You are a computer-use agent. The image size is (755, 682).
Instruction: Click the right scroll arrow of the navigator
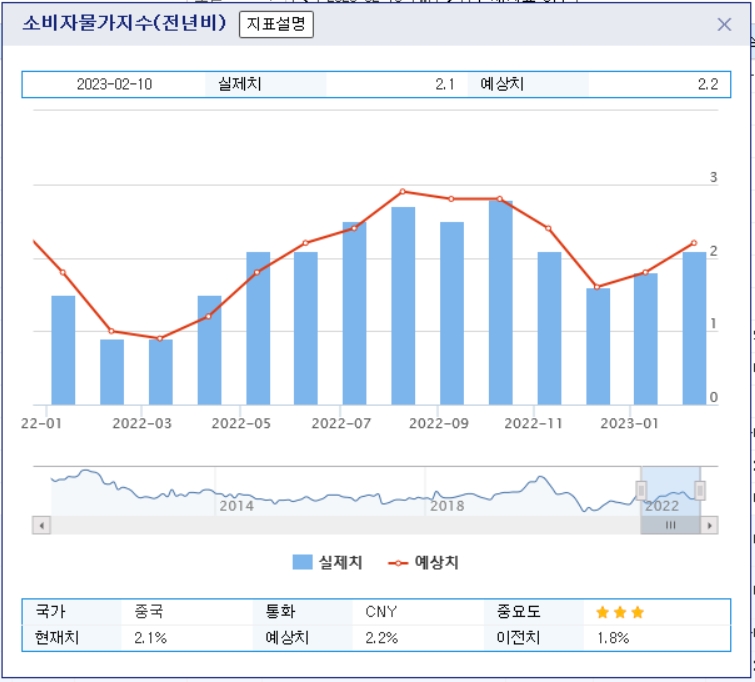(709, 525)
